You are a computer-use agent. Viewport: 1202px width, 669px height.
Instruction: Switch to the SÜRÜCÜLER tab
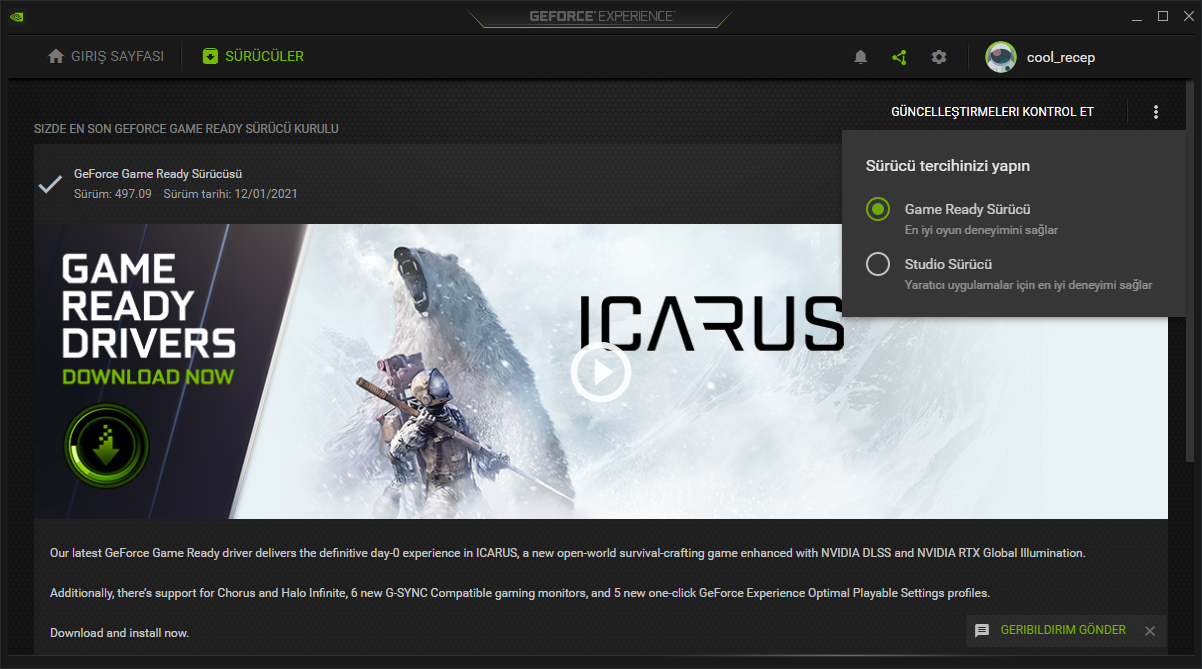tap(253, 56)
